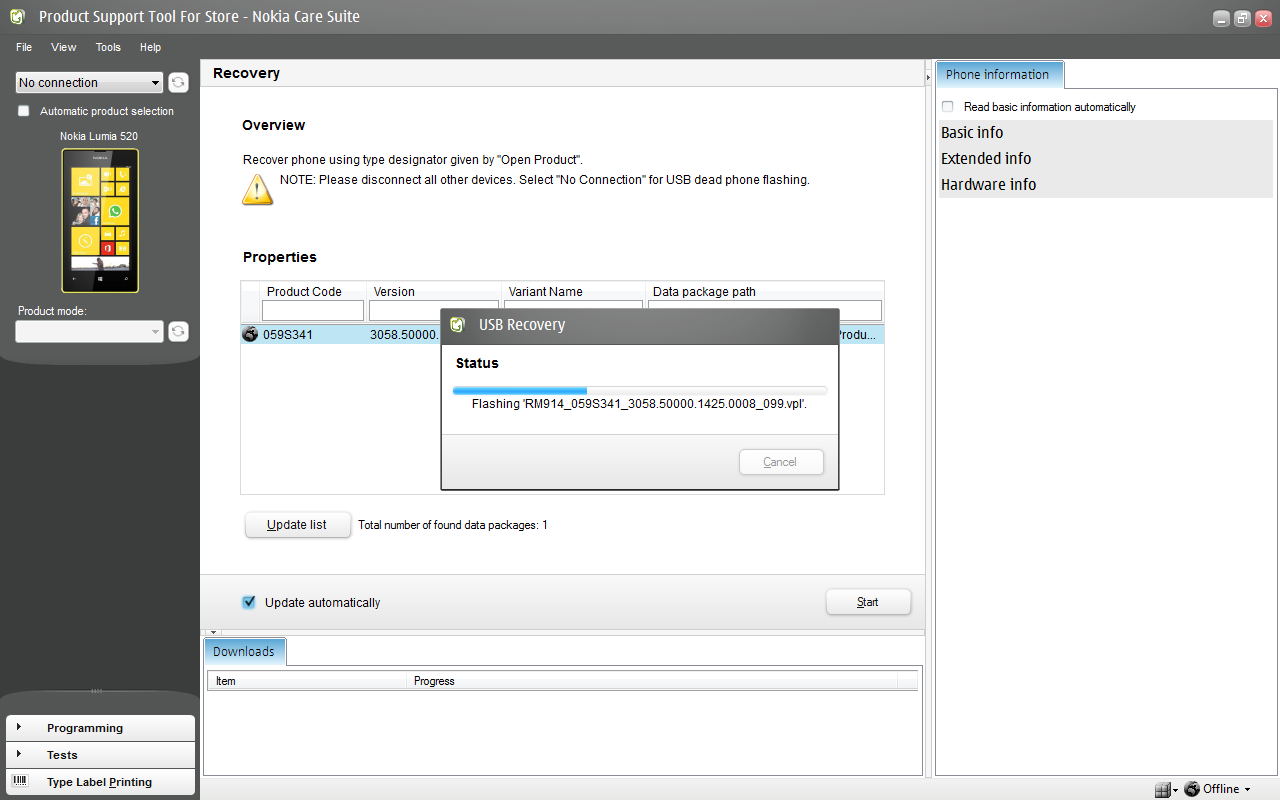
Task: Click the refresh icon next to Product mode
Action: coord(178,331)
